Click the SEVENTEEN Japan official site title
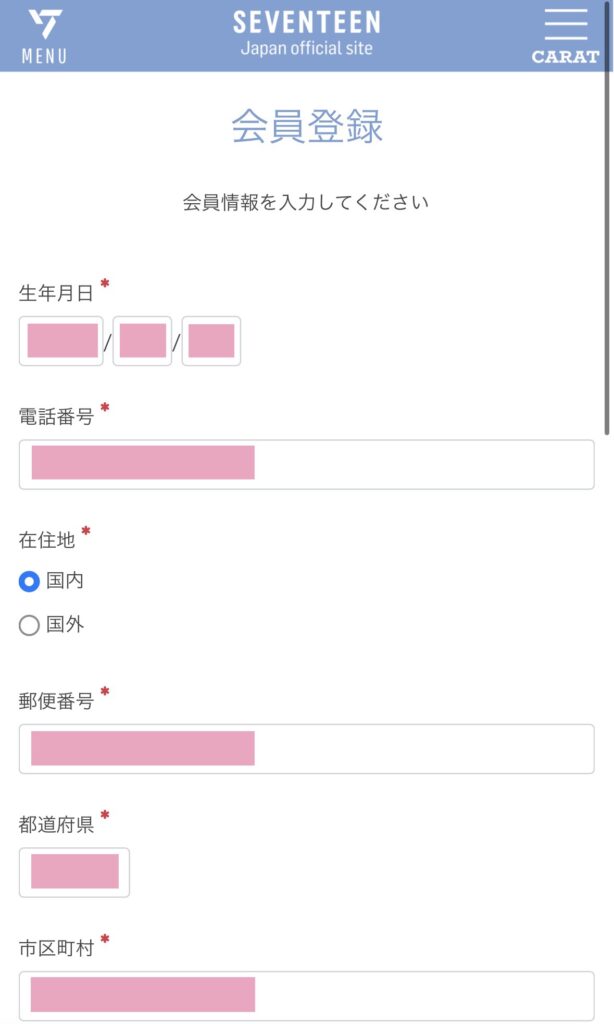 click(306, 30)
